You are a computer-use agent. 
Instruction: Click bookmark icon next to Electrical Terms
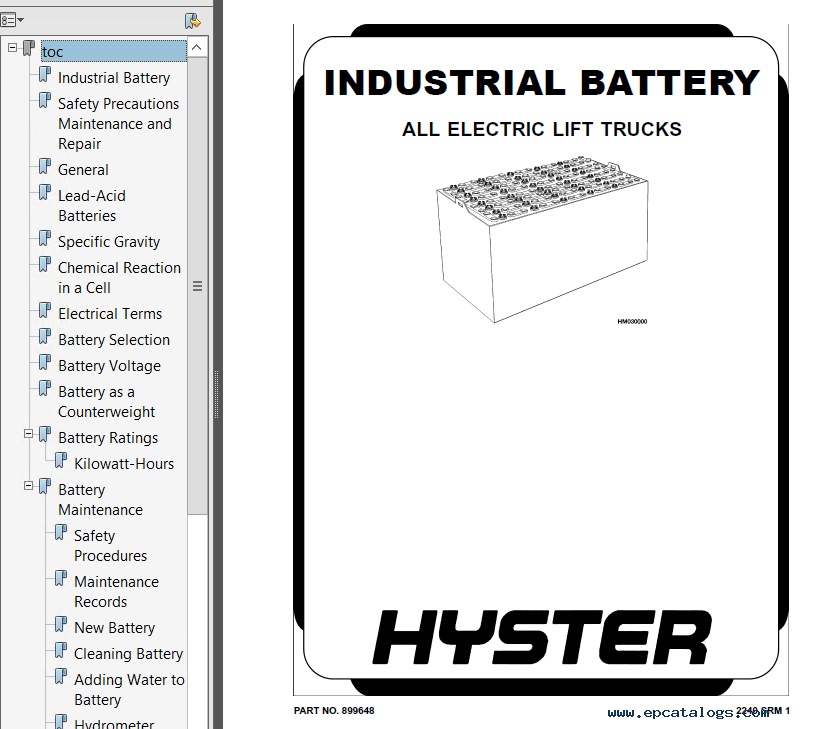coord(45,311)
